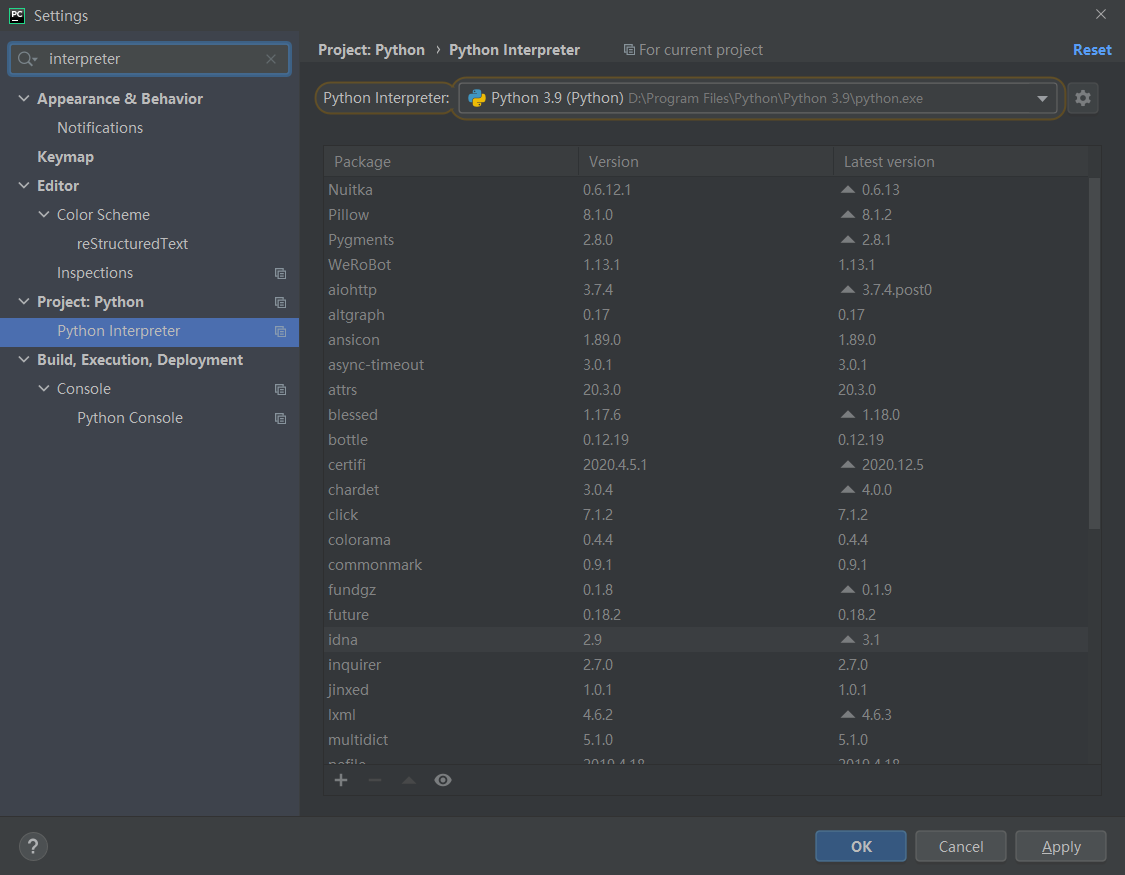Image resolution: width=1125 pixels, height=875 pixels.
Task: Click the Apply button
Action: click(x=1060, y=846)
